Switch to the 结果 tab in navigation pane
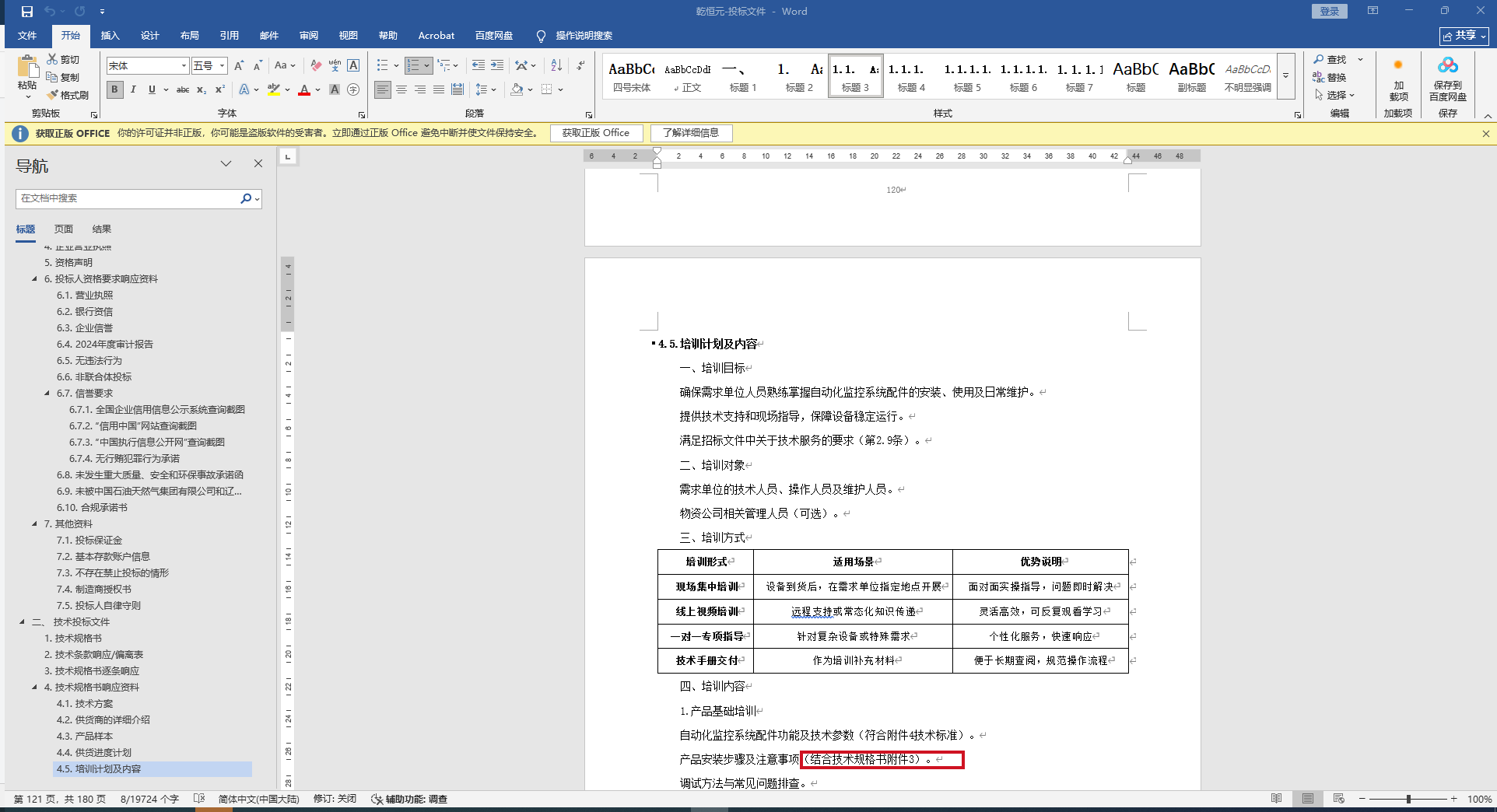Screen dimensions: 1497x812 click(x=102, y=229)
